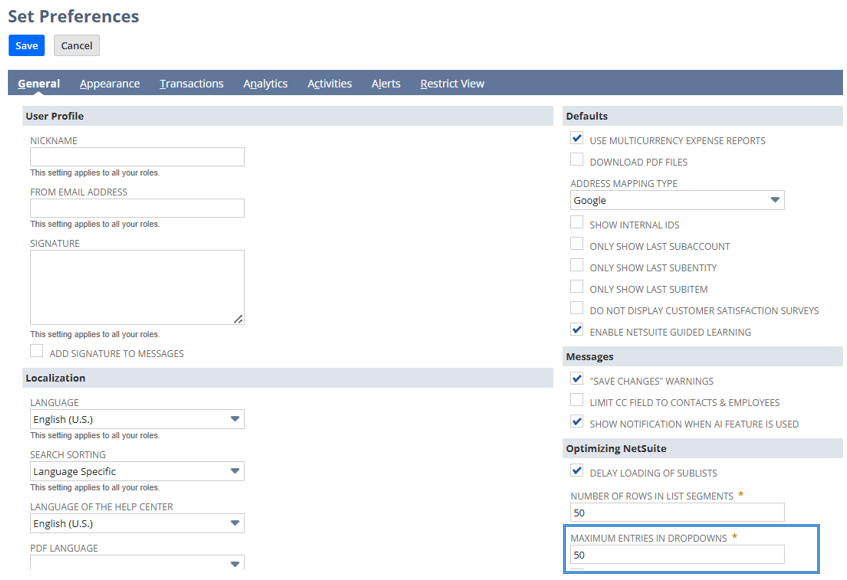847x580 pixels.
Task: Disable Enable NetSuite Guided Learning checkbox
Action: [577, 330]
